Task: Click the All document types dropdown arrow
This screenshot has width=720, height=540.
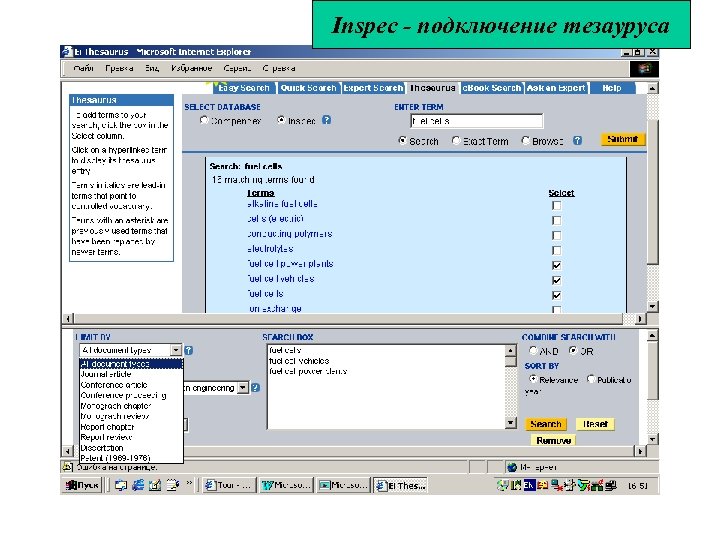Action: [x=176, y=350]
